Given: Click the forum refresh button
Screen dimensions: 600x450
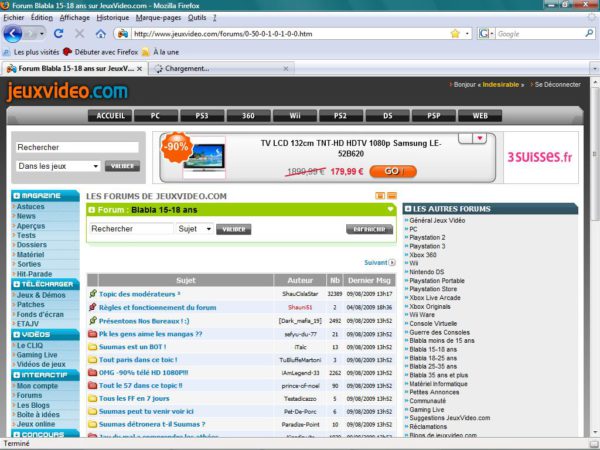Looking at the screenshot, I should pos(369,229).
